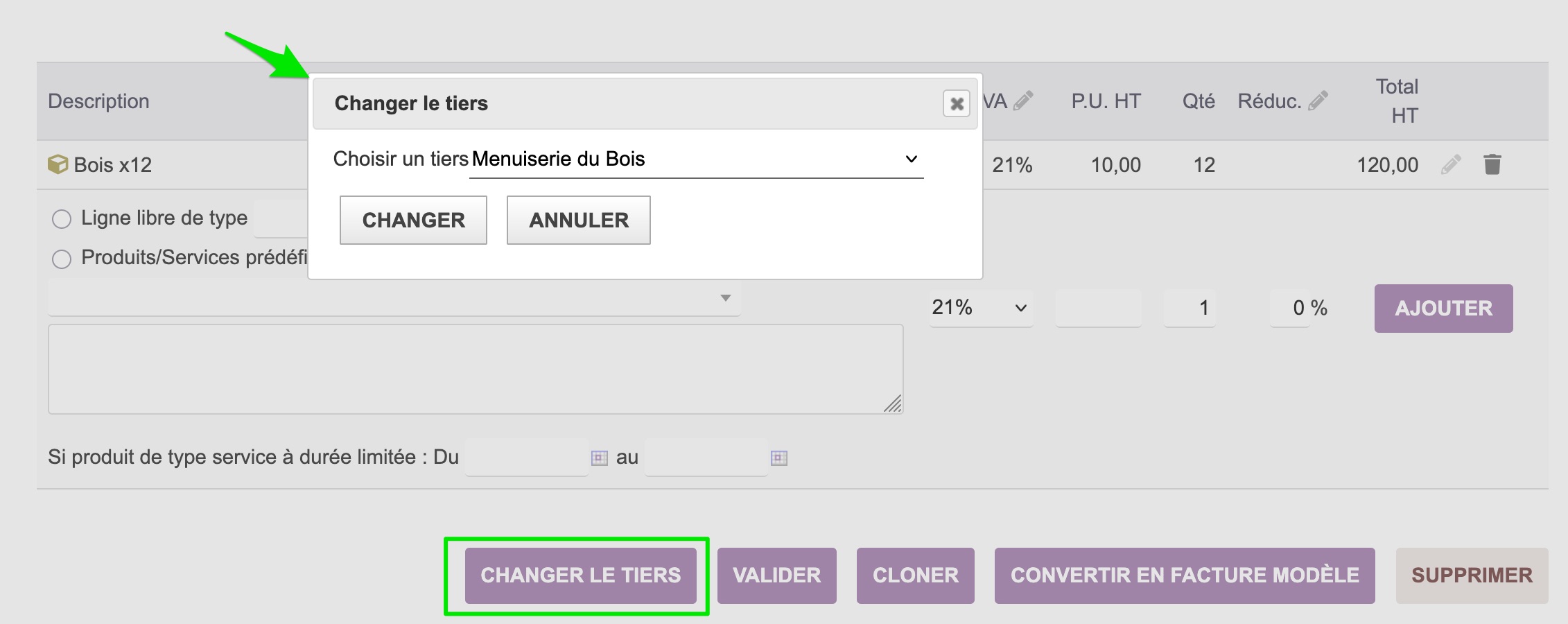Click the Bois x12 product cube icon

coord(58,165)
